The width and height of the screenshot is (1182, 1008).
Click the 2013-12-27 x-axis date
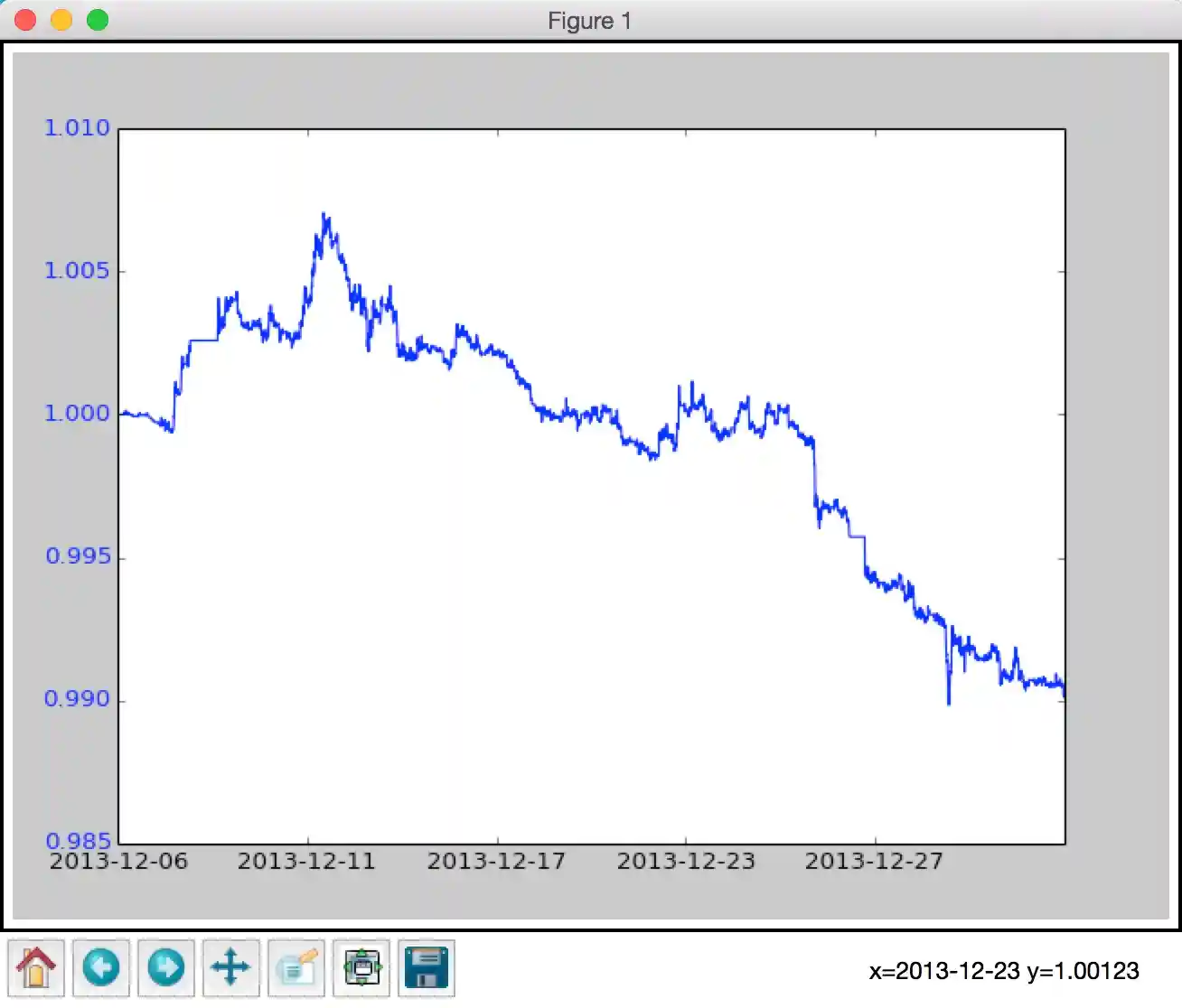pos(874,862)
